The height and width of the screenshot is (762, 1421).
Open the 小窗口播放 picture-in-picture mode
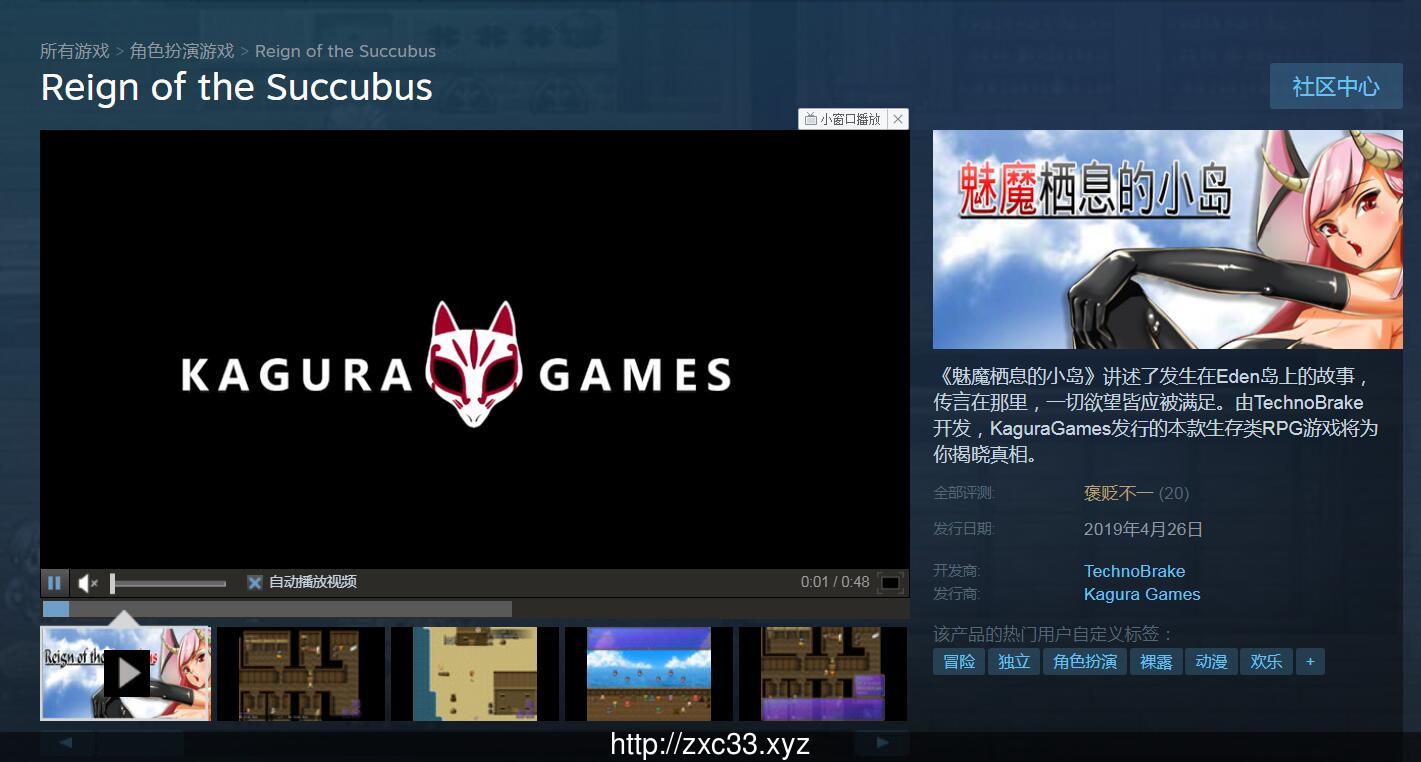point(841,118)
